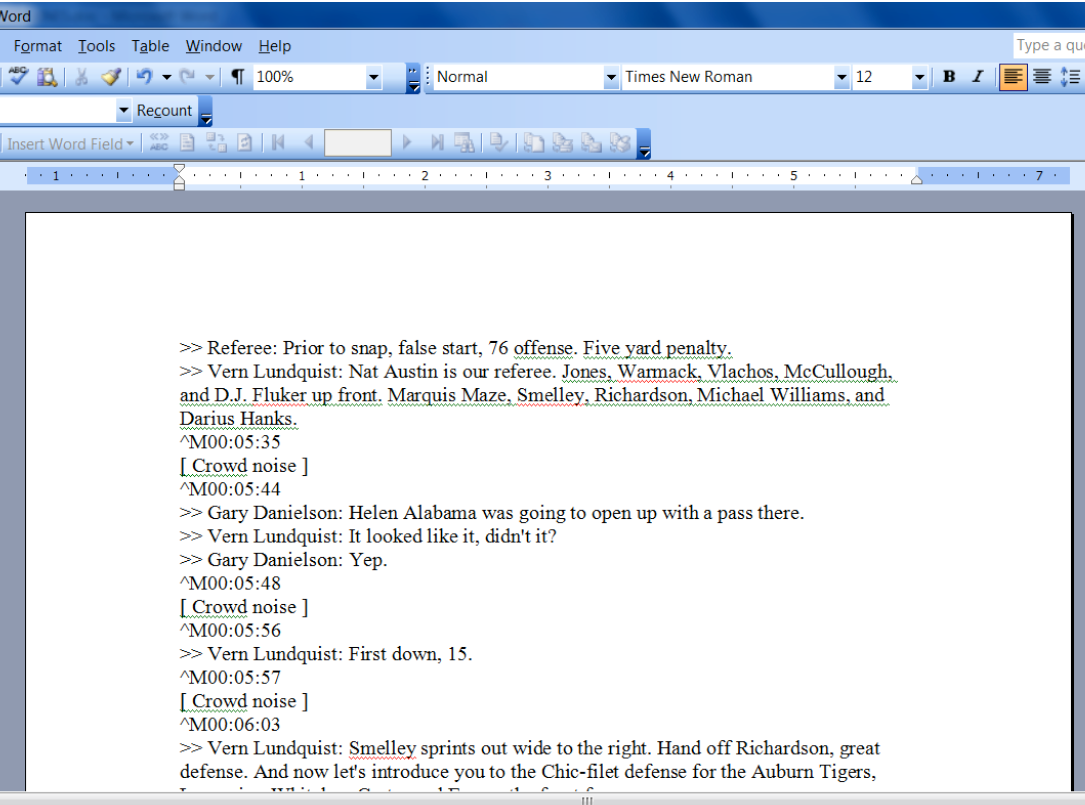
Task: Activate the Format Painter brush
Action: point(111,76)
